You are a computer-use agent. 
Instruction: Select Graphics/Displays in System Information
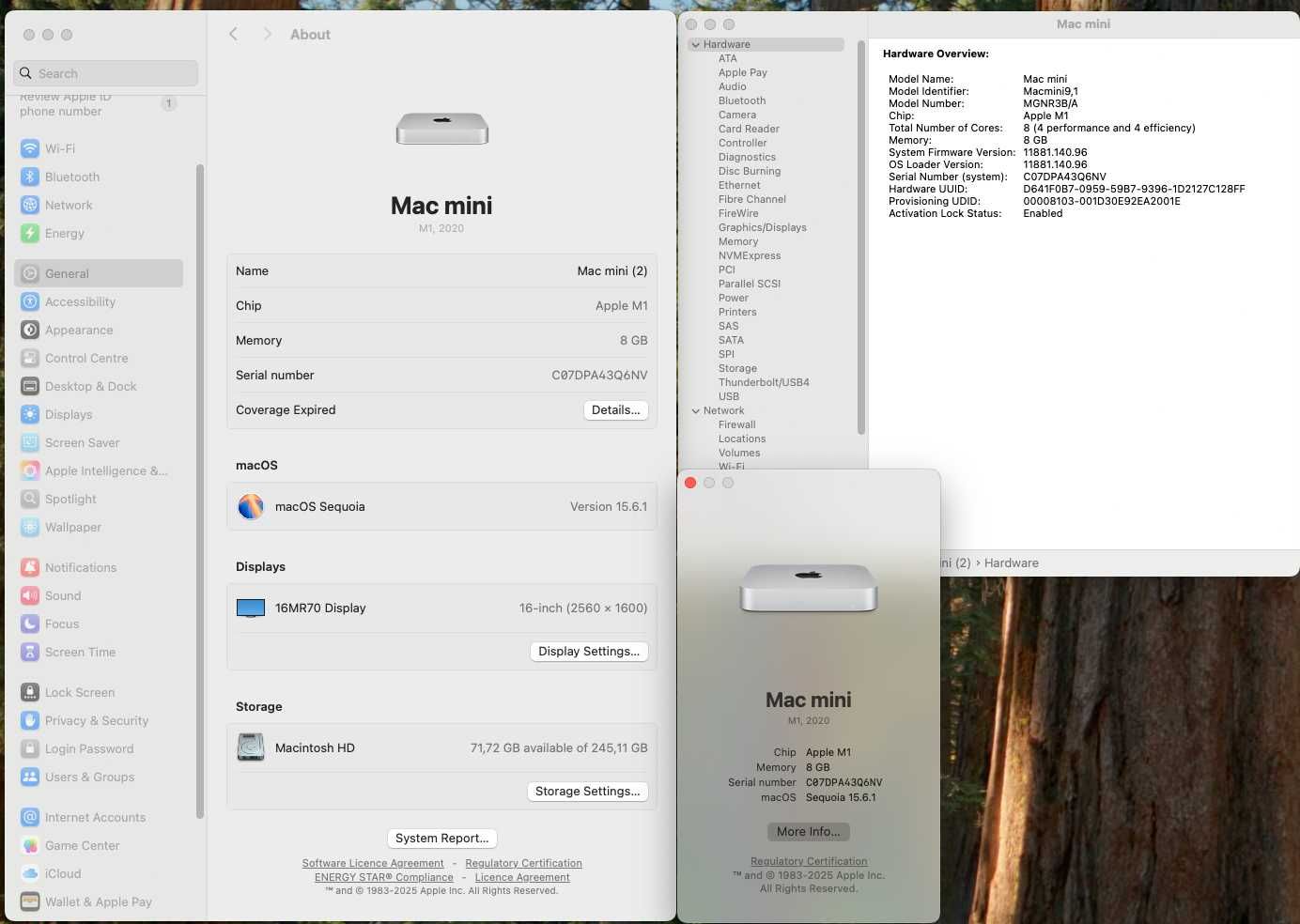click(763, 227)
